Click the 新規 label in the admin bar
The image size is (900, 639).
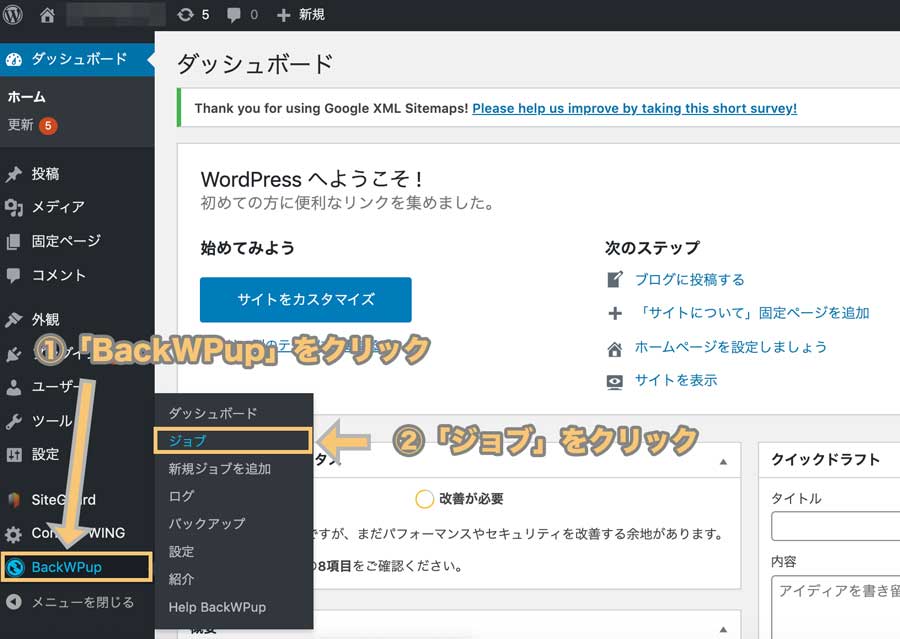pyautogui.click(x=312, y=14)
